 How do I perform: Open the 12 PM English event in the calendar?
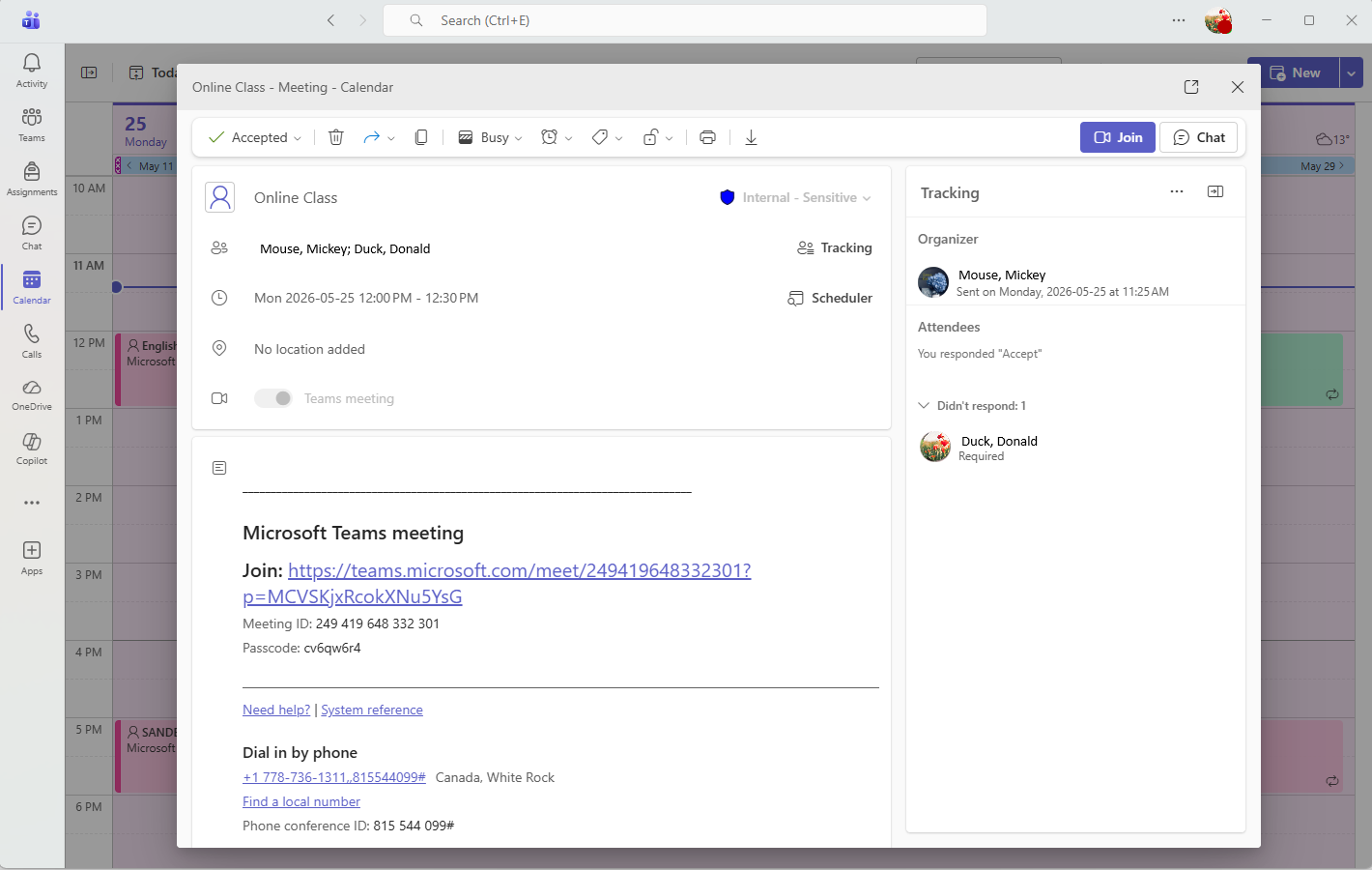tap(147, 369)
